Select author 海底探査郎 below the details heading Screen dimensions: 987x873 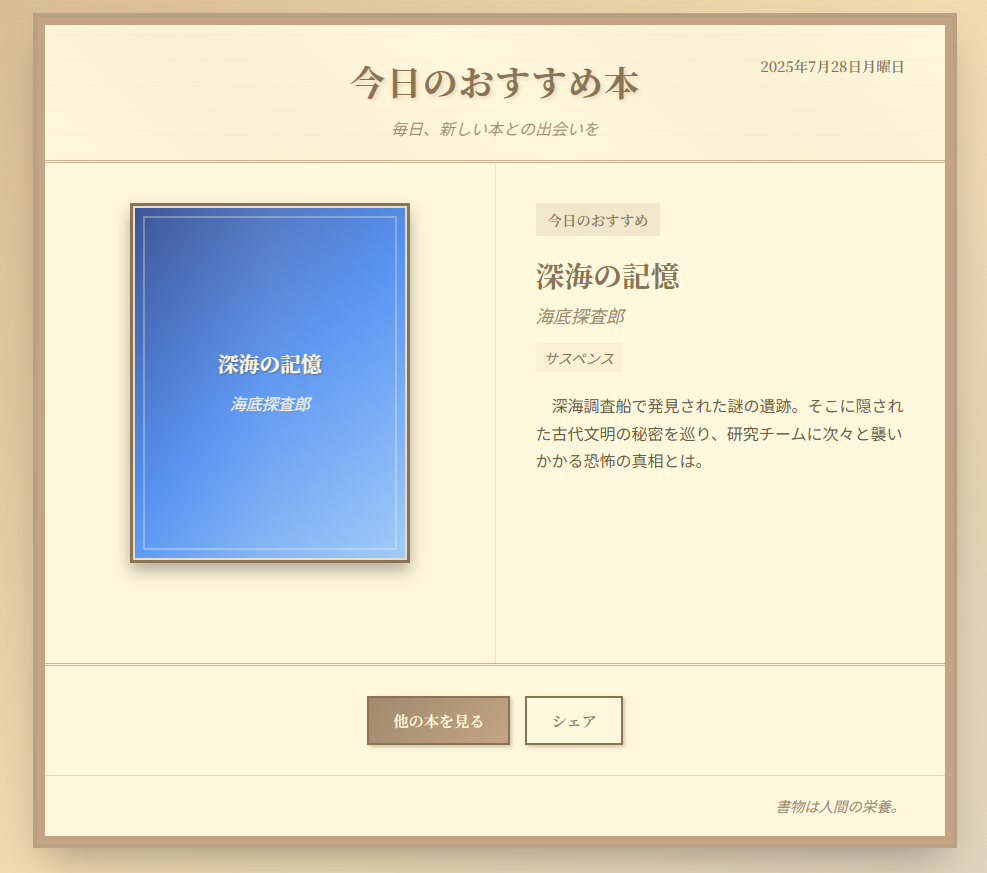(580, 317)
